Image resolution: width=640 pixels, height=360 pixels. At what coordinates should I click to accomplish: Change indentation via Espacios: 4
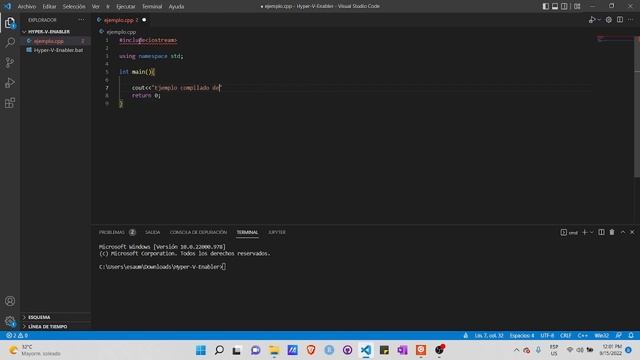click(522, 336)
